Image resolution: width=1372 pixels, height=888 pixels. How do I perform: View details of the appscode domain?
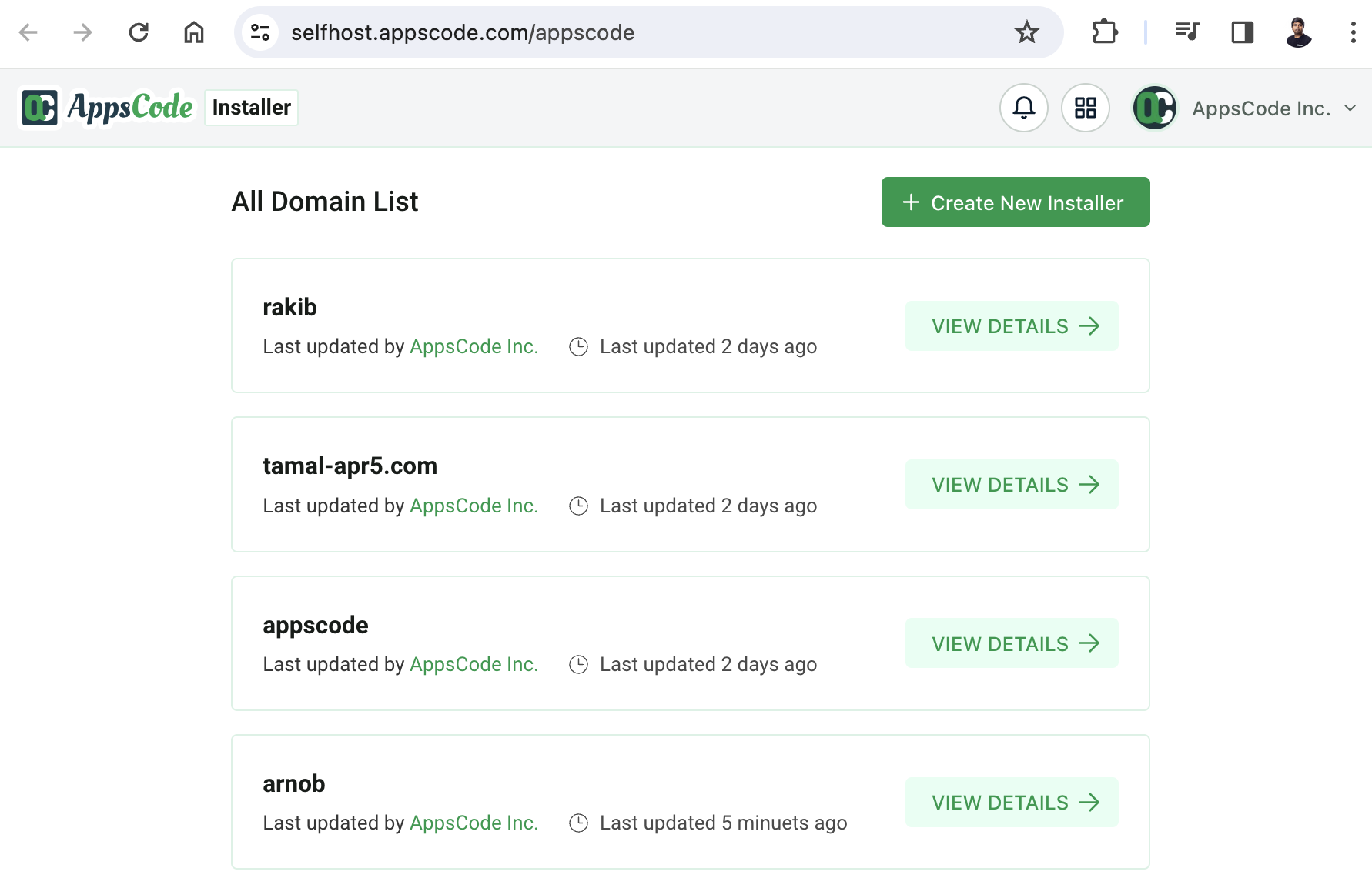1011,643
